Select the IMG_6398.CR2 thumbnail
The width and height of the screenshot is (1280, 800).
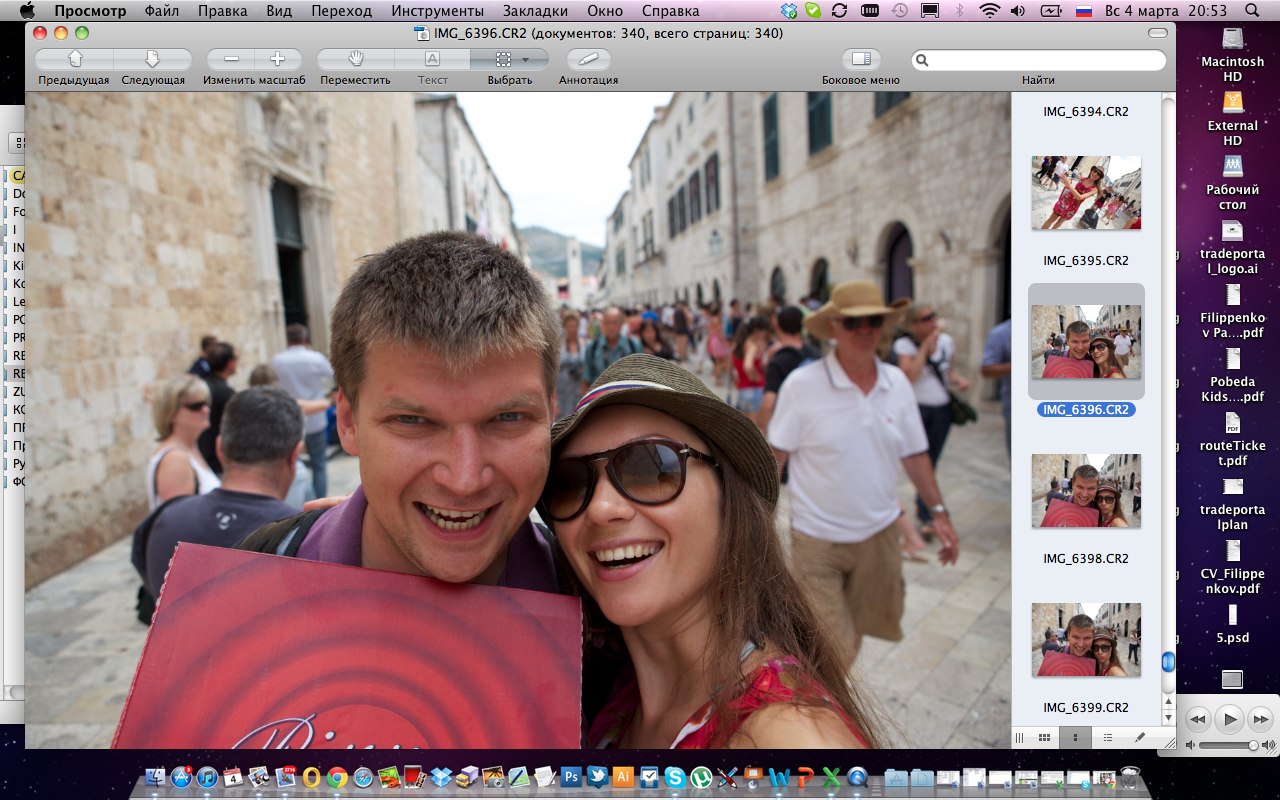1086,491
